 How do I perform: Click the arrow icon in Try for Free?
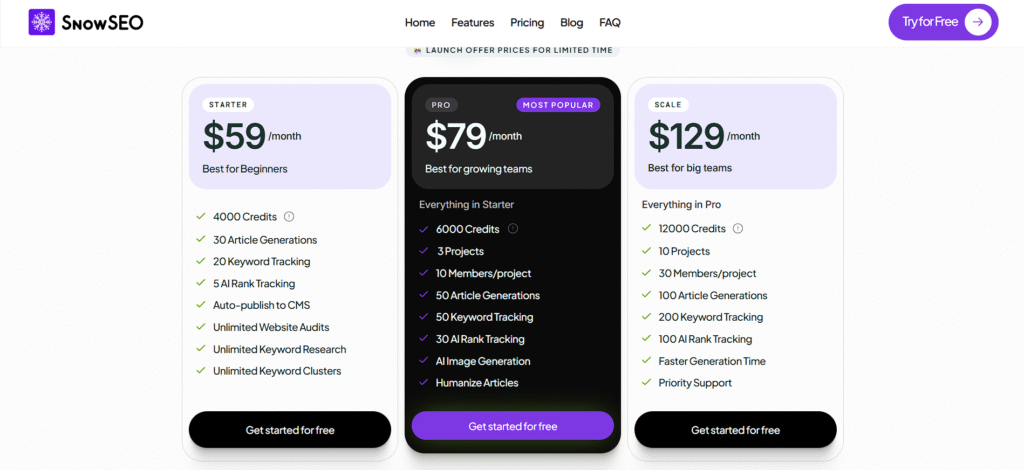[x=978, y=22]
